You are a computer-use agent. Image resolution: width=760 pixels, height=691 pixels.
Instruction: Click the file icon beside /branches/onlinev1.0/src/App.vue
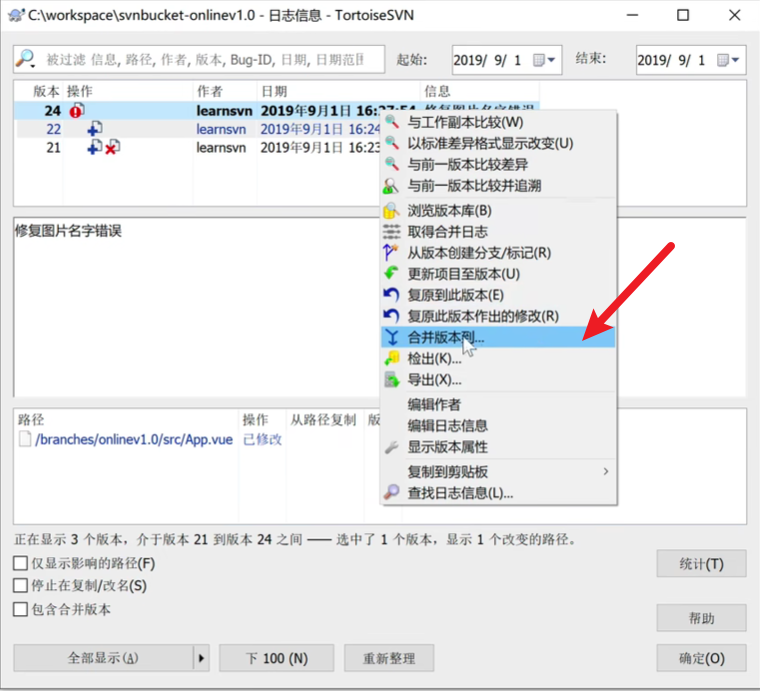pyautogui.click(x=25, y=439)
